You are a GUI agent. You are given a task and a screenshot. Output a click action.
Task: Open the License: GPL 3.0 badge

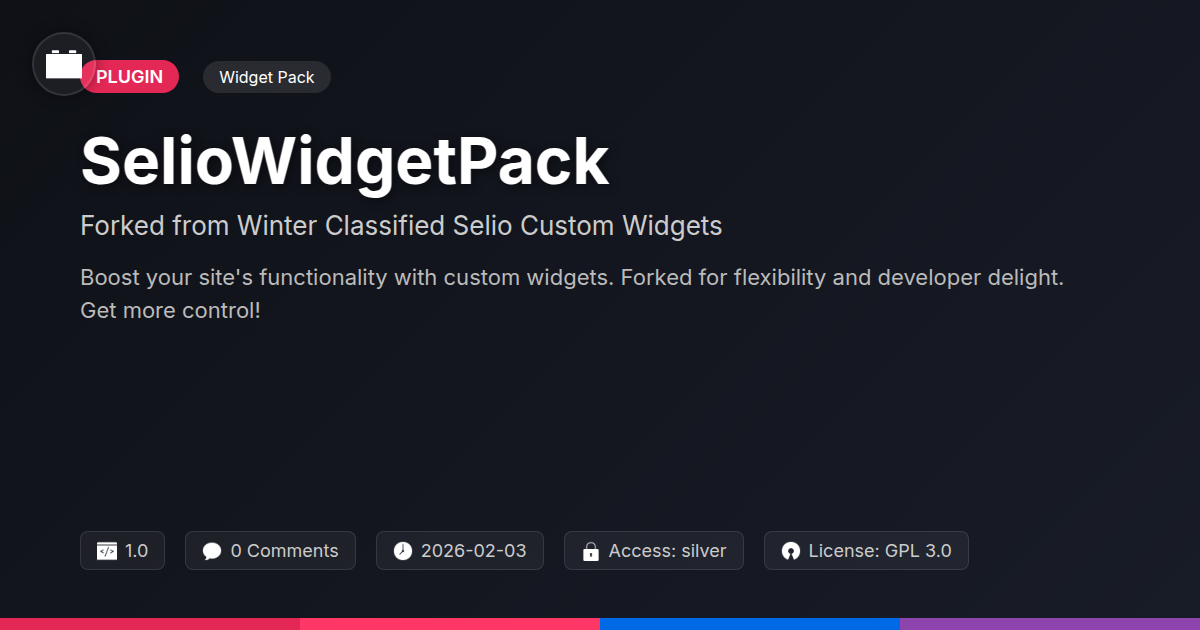coord(866,551)
